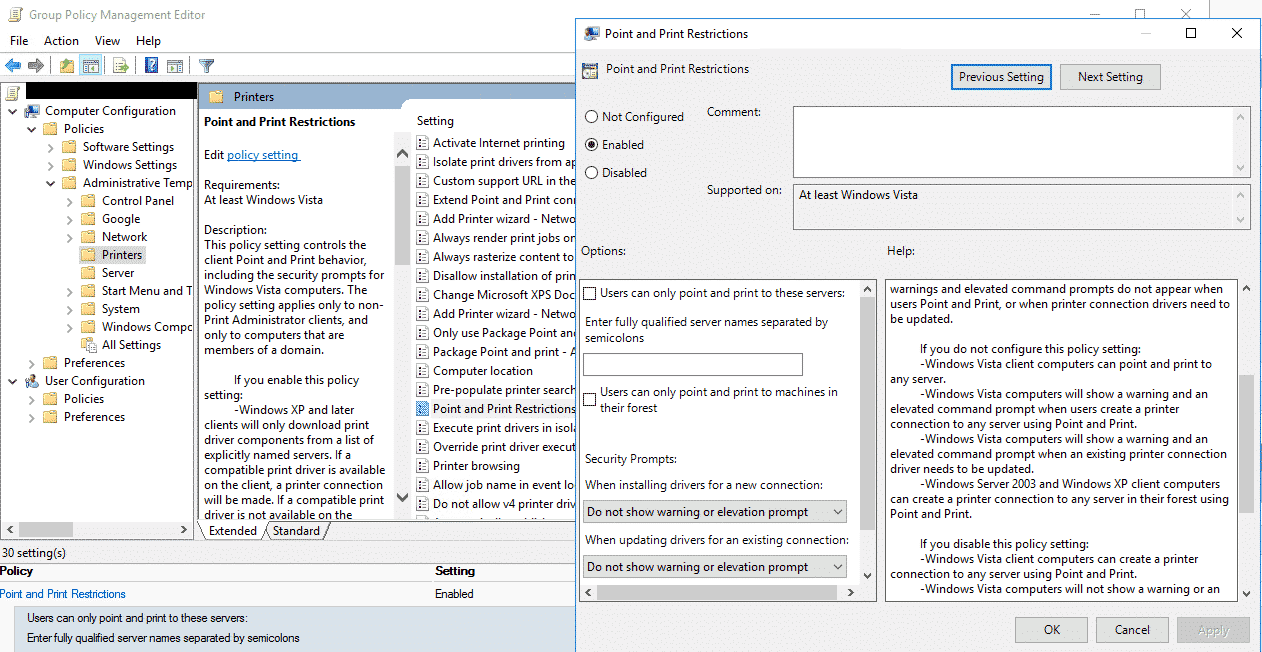Toggle the Show/Hide Console Tree icon
Viewport: 1262px width, 652px height.
(91, 66)
